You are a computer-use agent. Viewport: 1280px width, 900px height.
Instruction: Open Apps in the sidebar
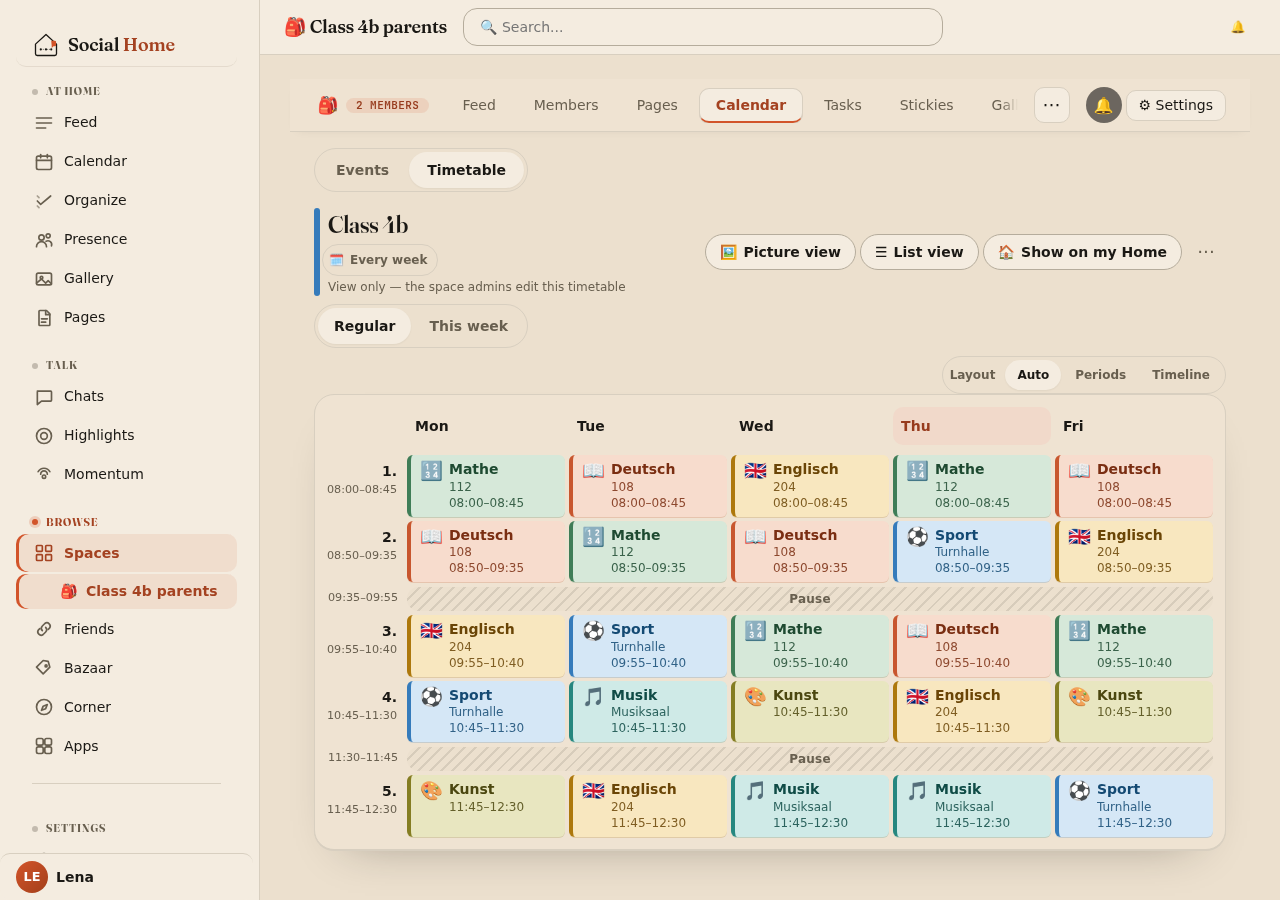[126, 746]
